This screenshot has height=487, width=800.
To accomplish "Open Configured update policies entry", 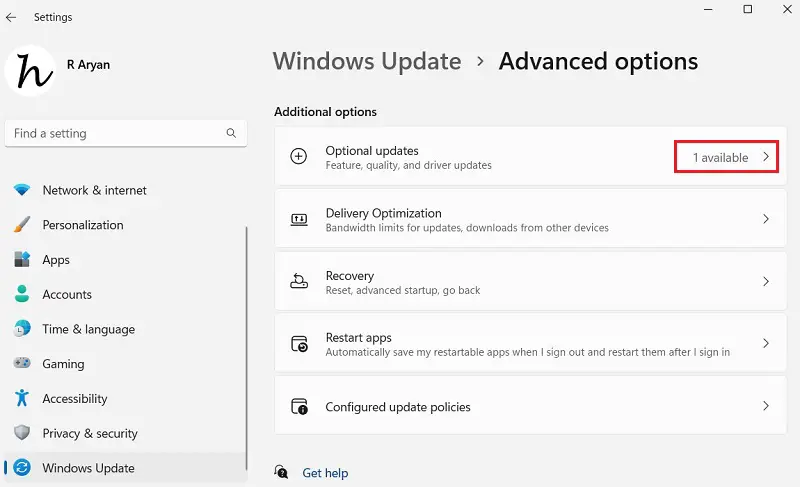I will coord(397,407).
